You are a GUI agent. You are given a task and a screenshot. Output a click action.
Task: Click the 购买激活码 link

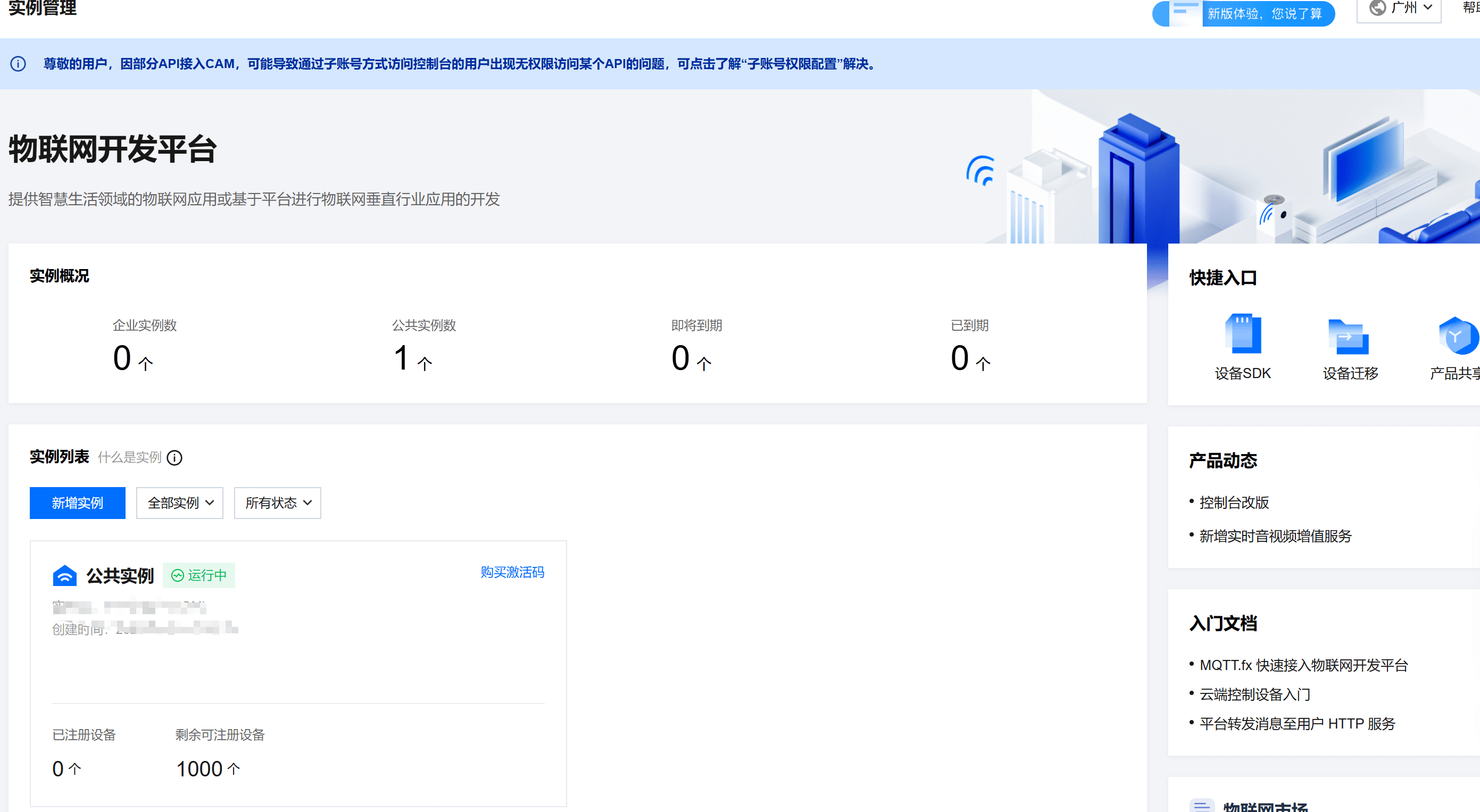pyautogui.click(x=512, y=572)
